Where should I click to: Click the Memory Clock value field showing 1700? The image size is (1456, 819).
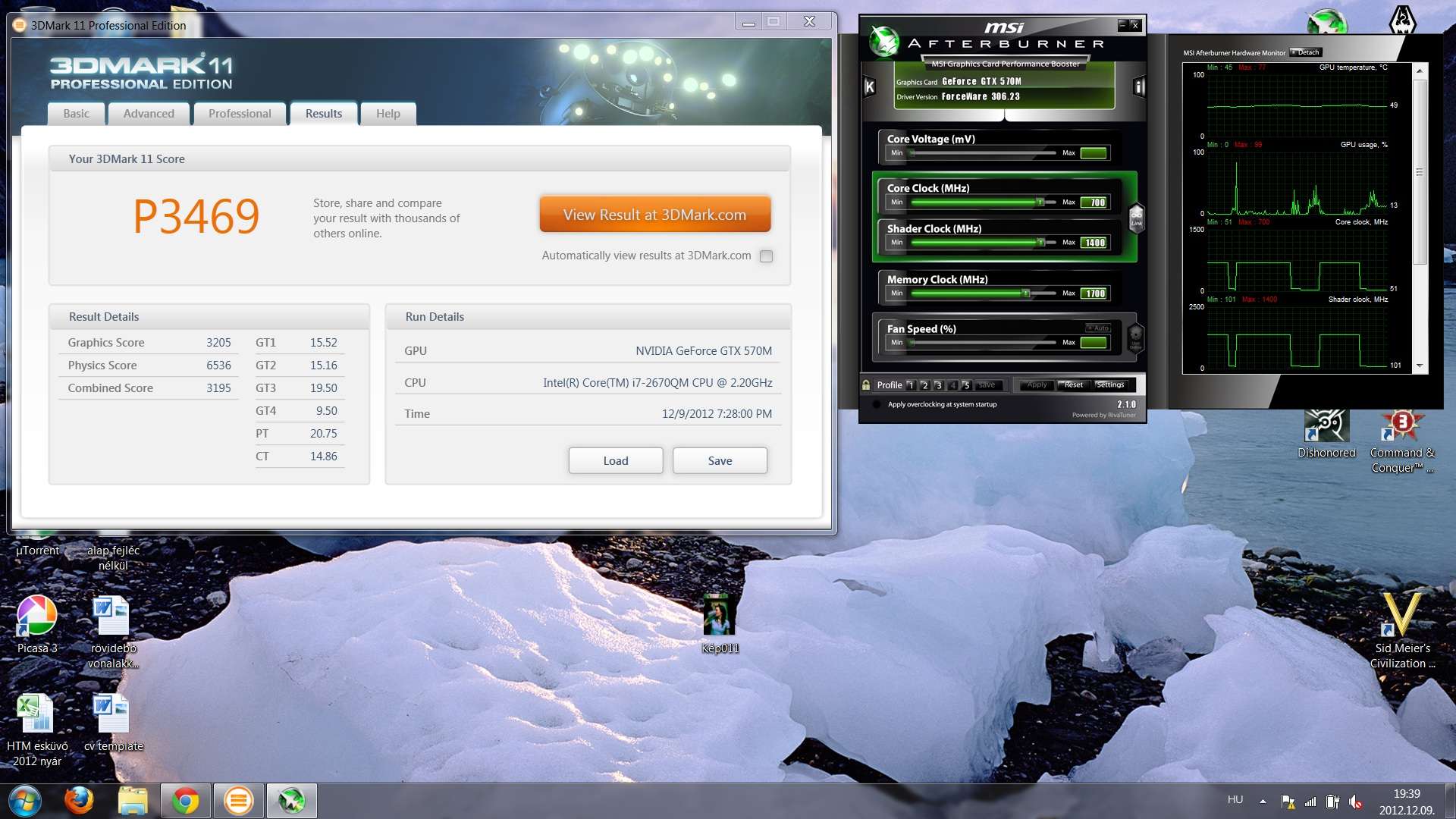1094,293
